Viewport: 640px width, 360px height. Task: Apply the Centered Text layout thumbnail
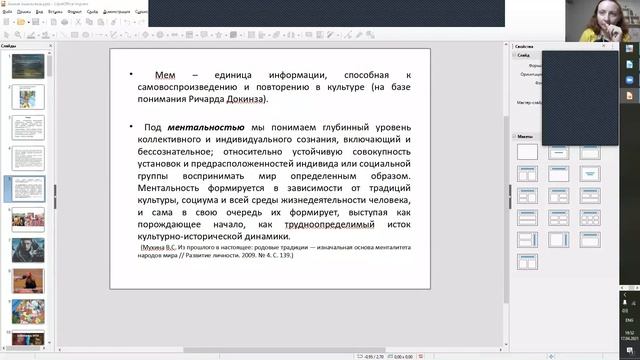[x=590, y=174]
